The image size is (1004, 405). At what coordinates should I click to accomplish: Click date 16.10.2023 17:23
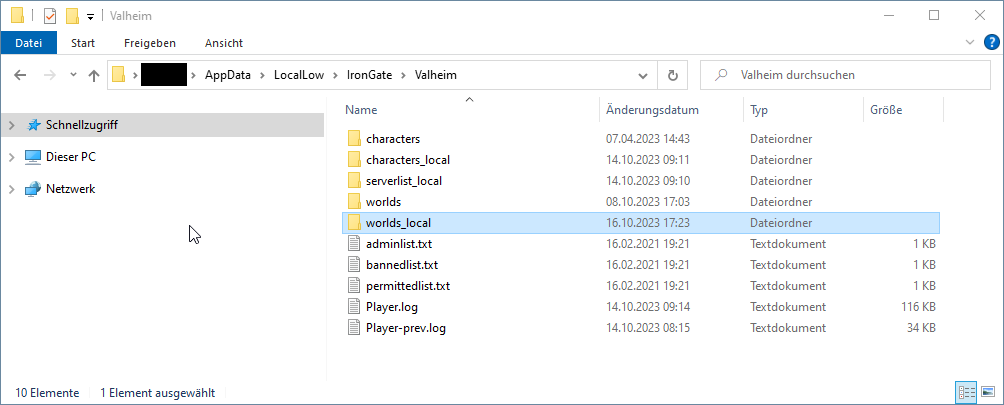coord(648,223)
